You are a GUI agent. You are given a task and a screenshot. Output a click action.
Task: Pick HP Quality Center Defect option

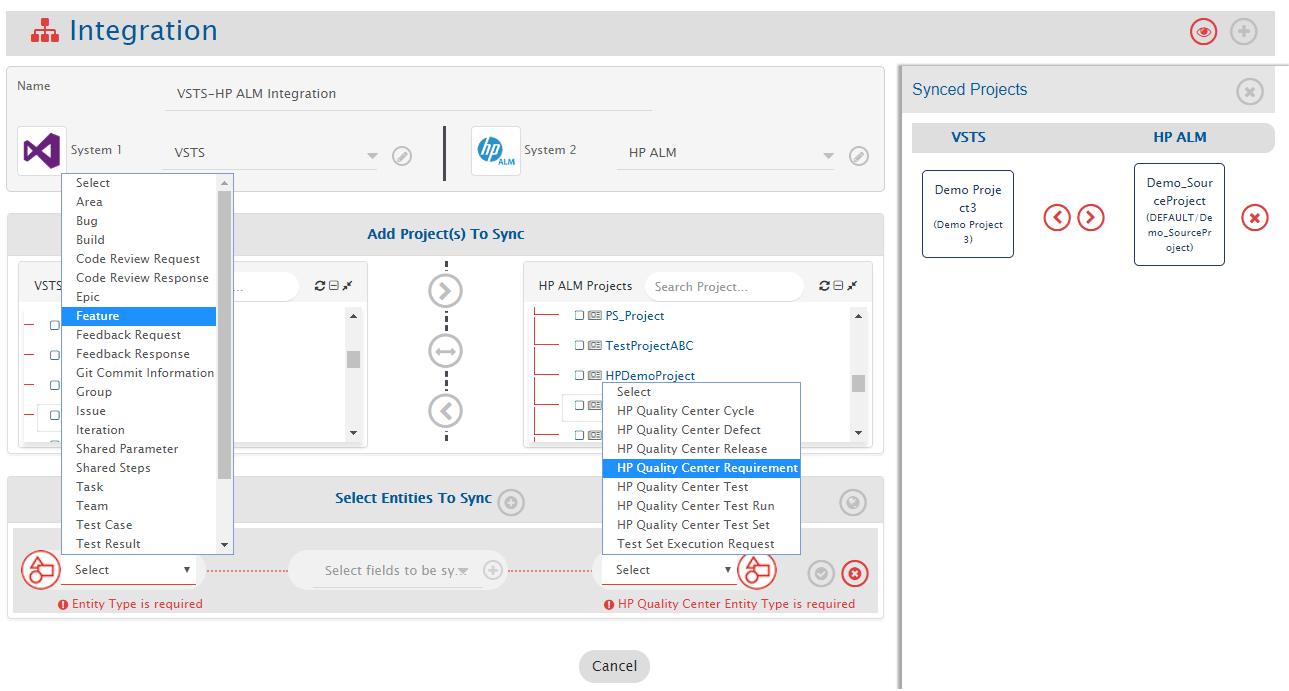click(x=688, y=430)
